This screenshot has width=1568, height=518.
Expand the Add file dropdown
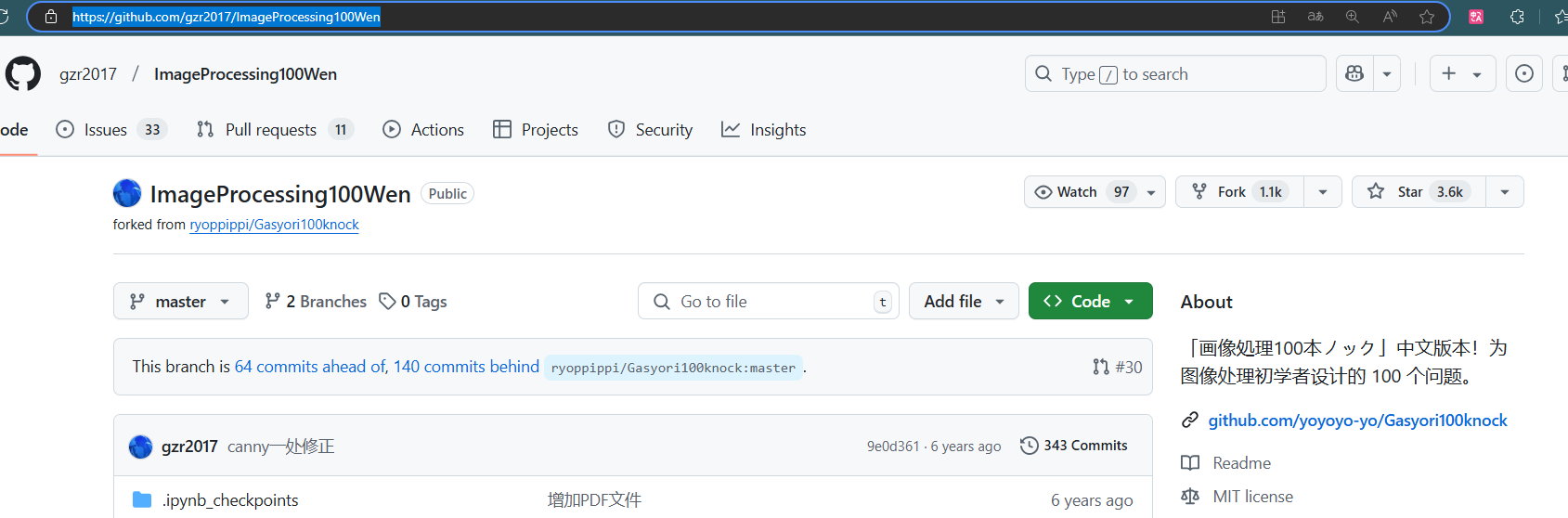964,301
